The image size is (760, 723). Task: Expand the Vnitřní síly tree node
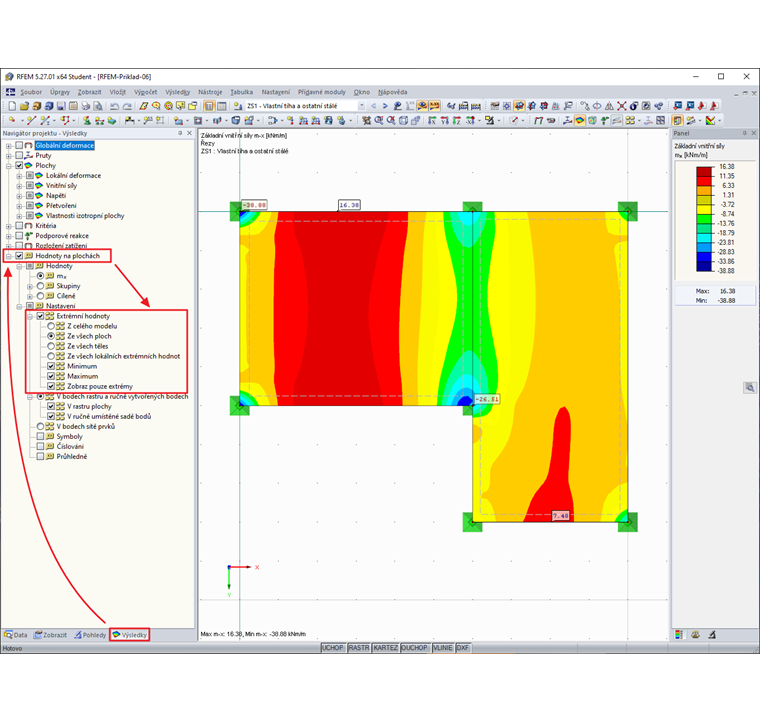(19, 186)
